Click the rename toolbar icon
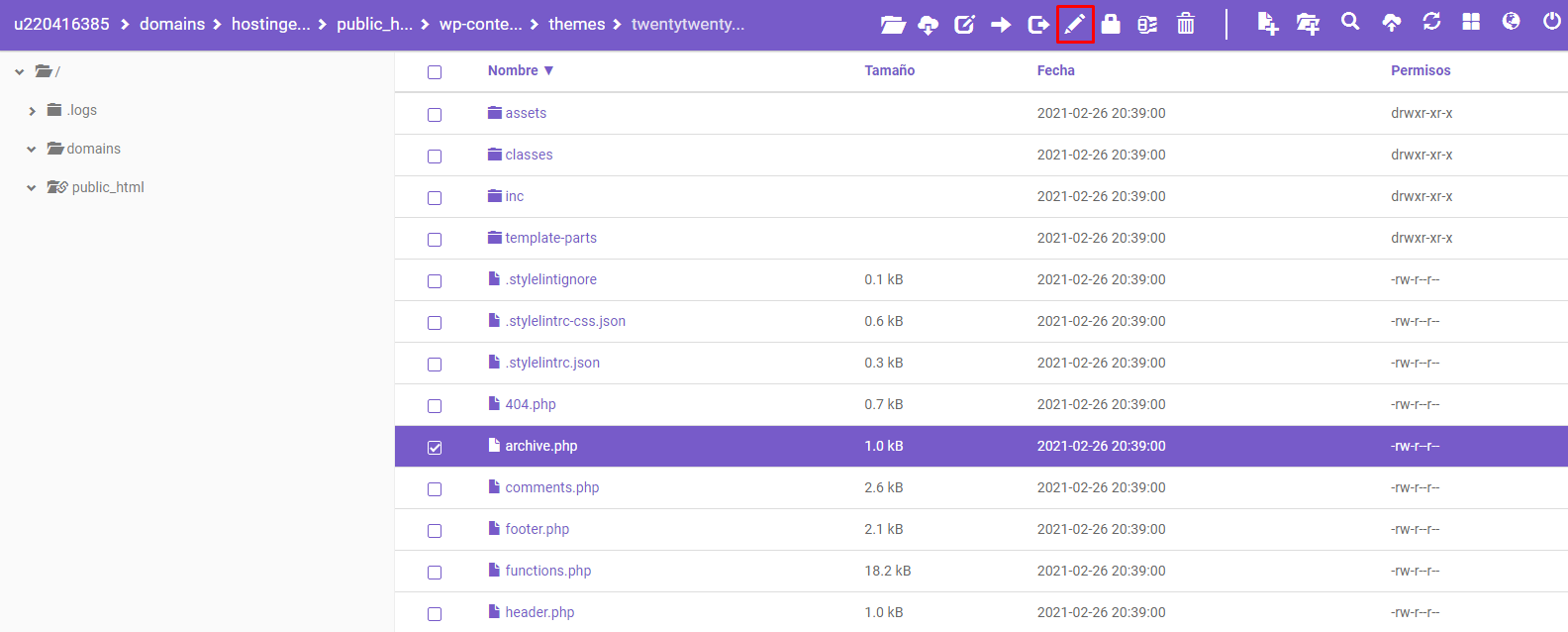The image size is (1568, 632). [964, 25]
